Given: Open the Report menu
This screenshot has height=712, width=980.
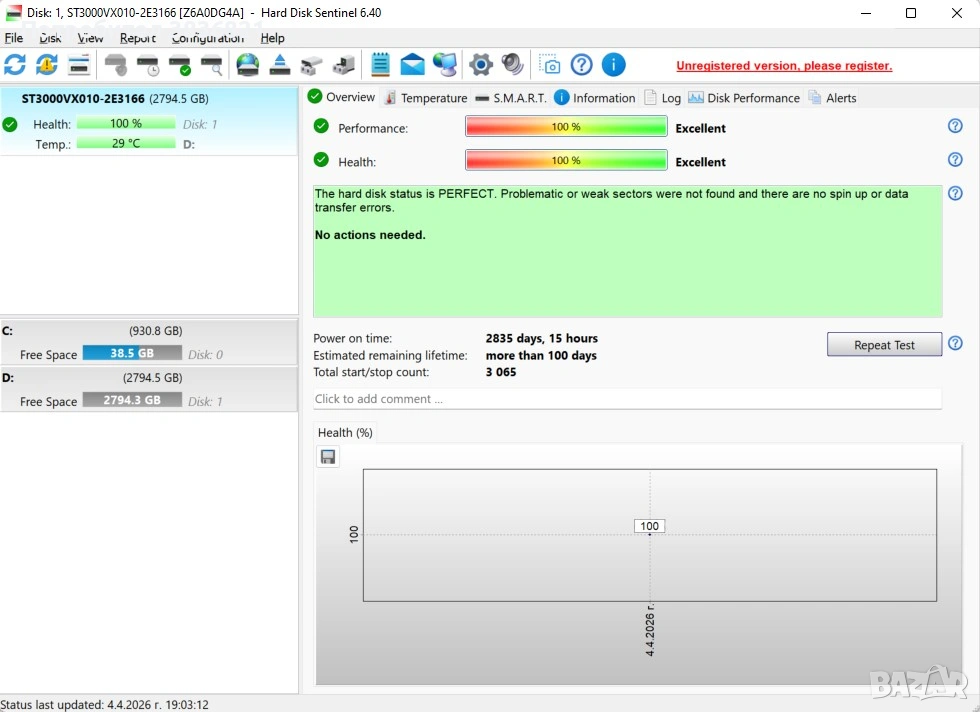Looking at the screenshot, I should (138, 38).
